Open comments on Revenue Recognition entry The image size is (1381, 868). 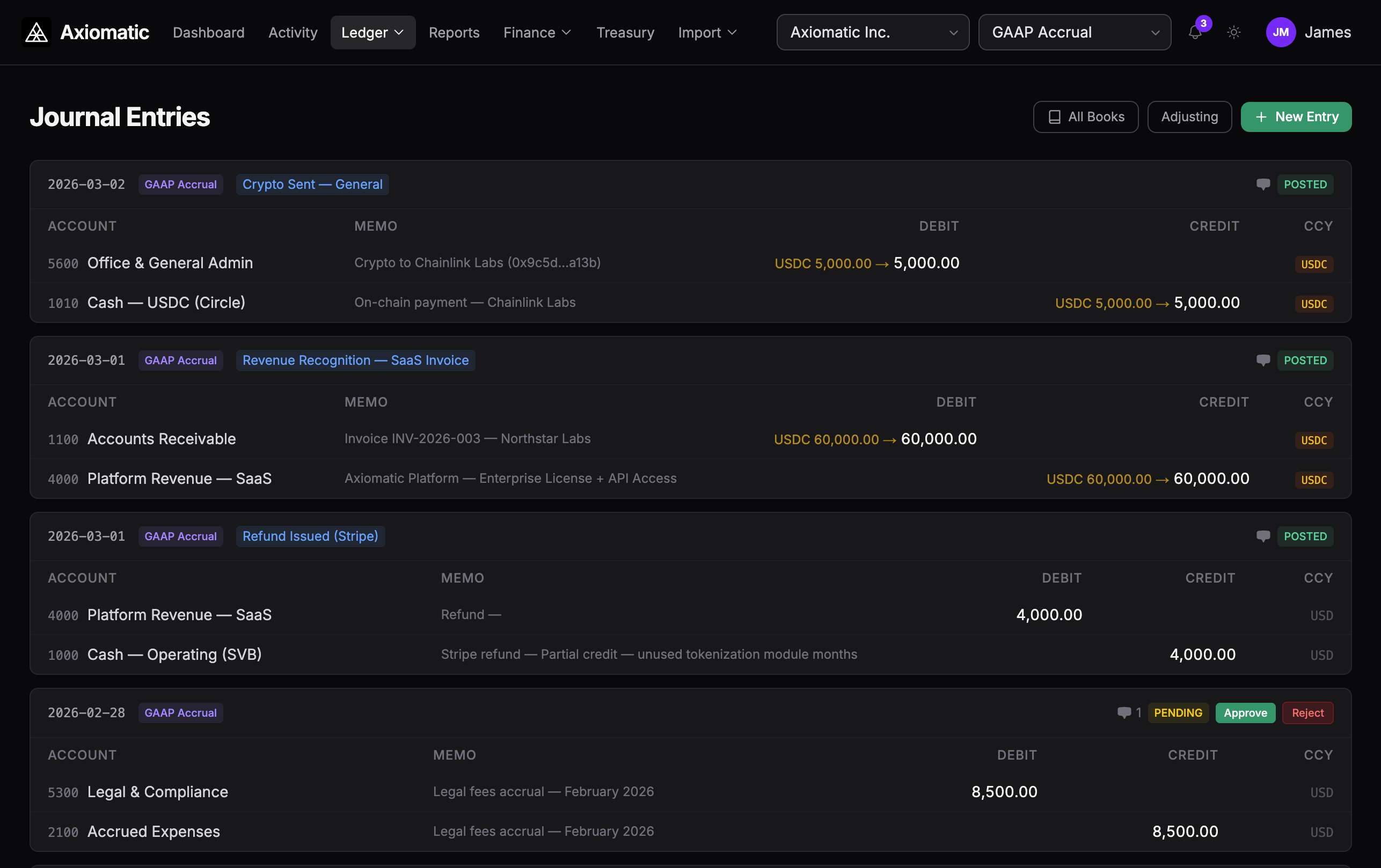(1263, 361)
